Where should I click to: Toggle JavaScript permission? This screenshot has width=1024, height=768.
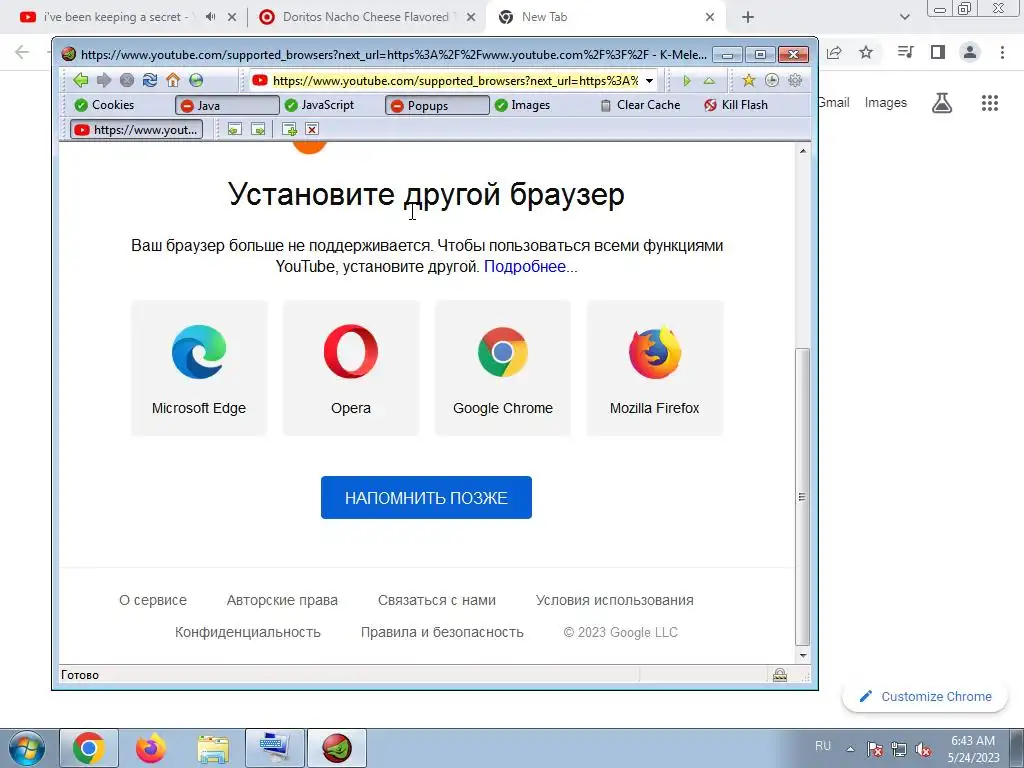pos(319,105)
